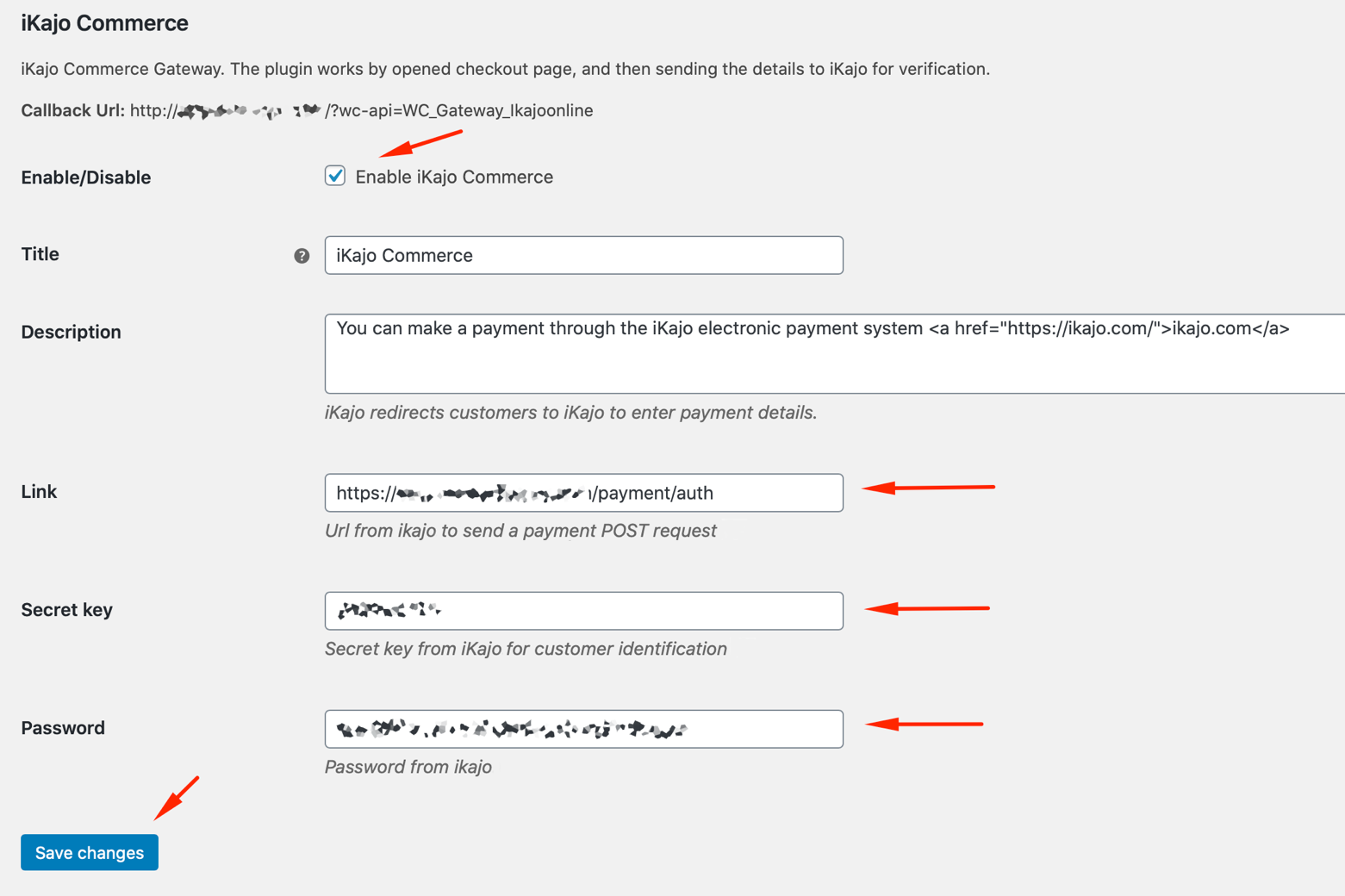
Task: Click inside the Description textarea
Action: tap(834, 353)
